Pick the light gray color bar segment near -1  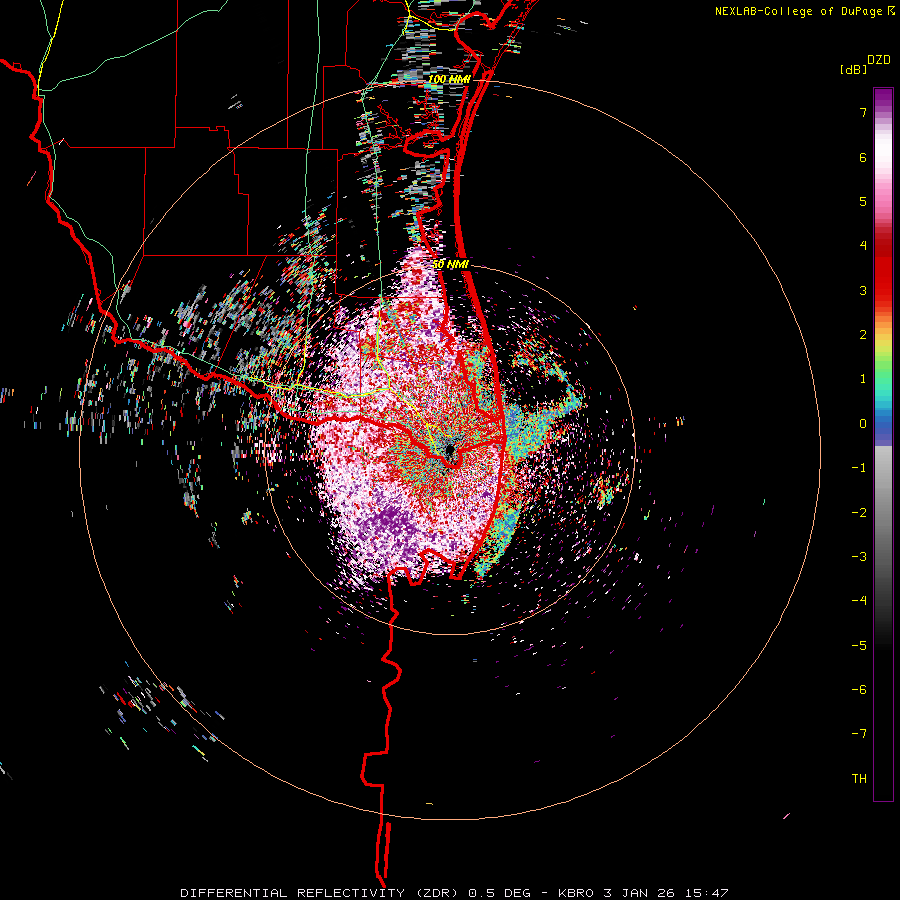click(883, 465)
